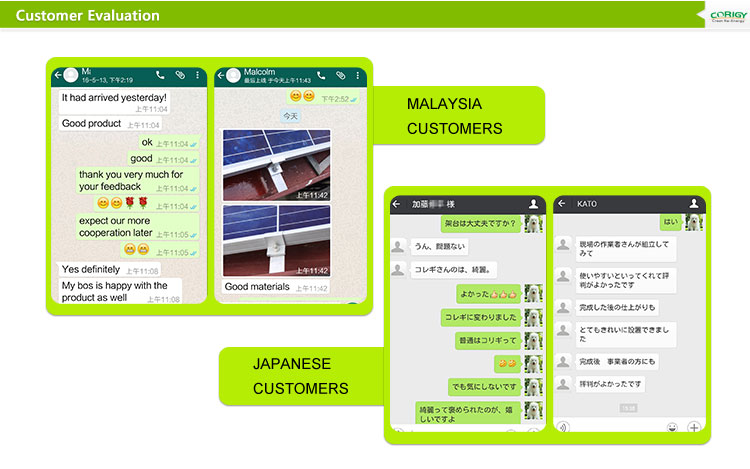The image size is (750, 469).
Task: Open the three-dot menu in Mi chat
Action: click(x=197, y=75)
